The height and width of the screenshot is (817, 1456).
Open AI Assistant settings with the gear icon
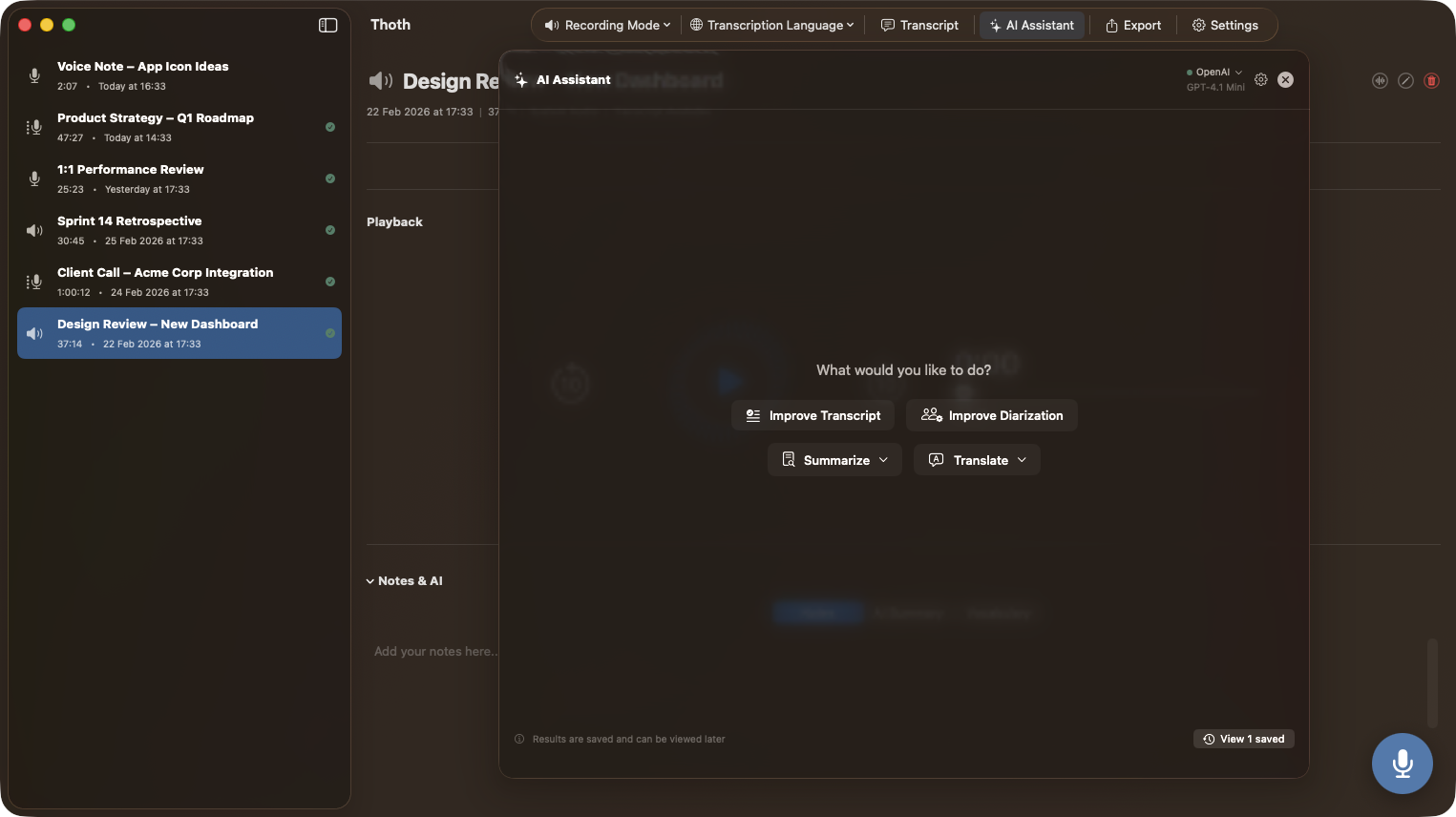(1260, 80)
